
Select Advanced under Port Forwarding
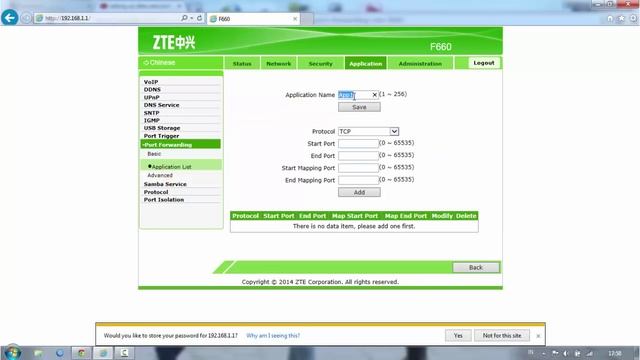tap(160, 175)
